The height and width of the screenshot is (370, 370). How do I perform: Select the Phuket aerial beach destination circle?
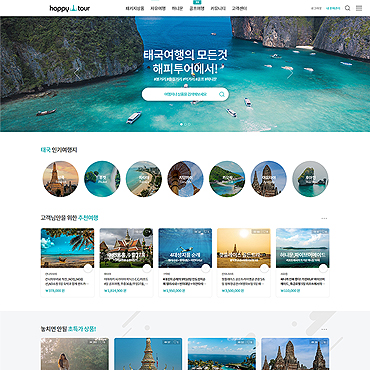pos(102,179)
